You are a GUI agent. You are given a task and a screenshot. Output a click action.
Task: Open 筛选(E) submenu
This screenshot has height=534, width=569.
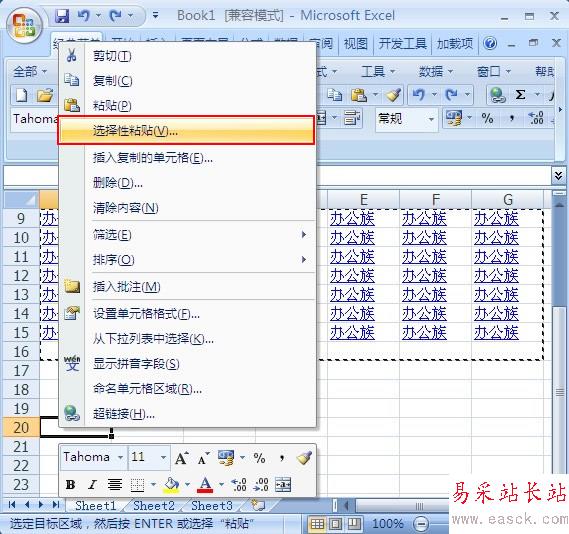pyautogui.click(x=187, y=235)
